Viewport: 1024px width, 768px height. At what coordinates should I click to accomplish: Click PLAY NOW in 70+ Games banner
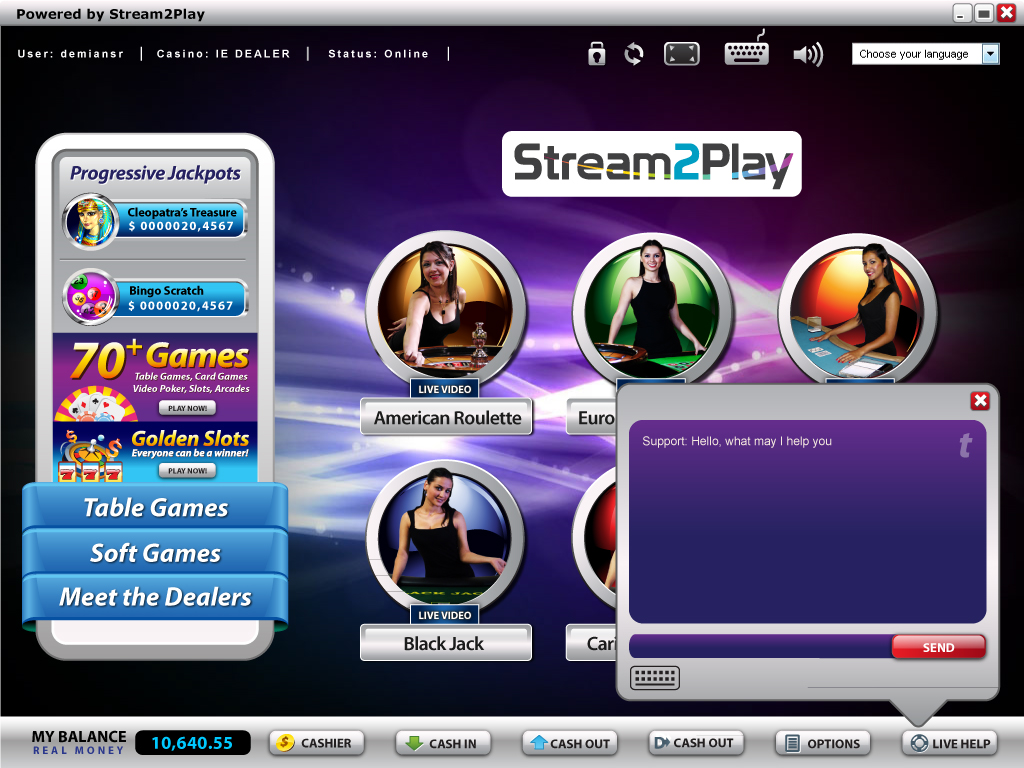pyautogui.click(x=187, y=408)
